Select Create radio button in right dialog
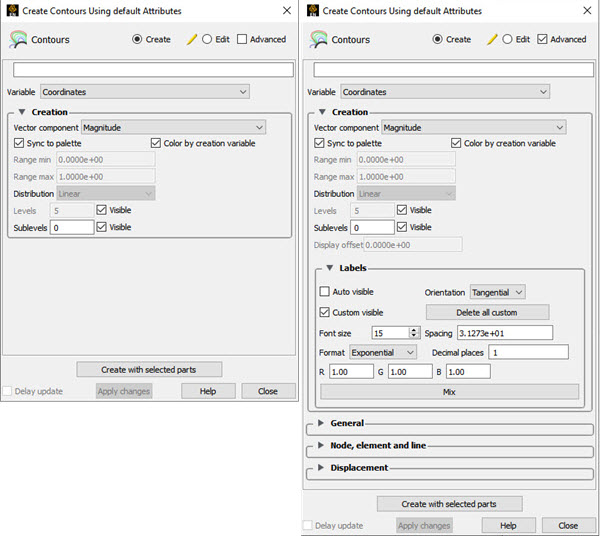Image resolution: width=600 pixels, height=536 pixels. (x=437, y=39)
